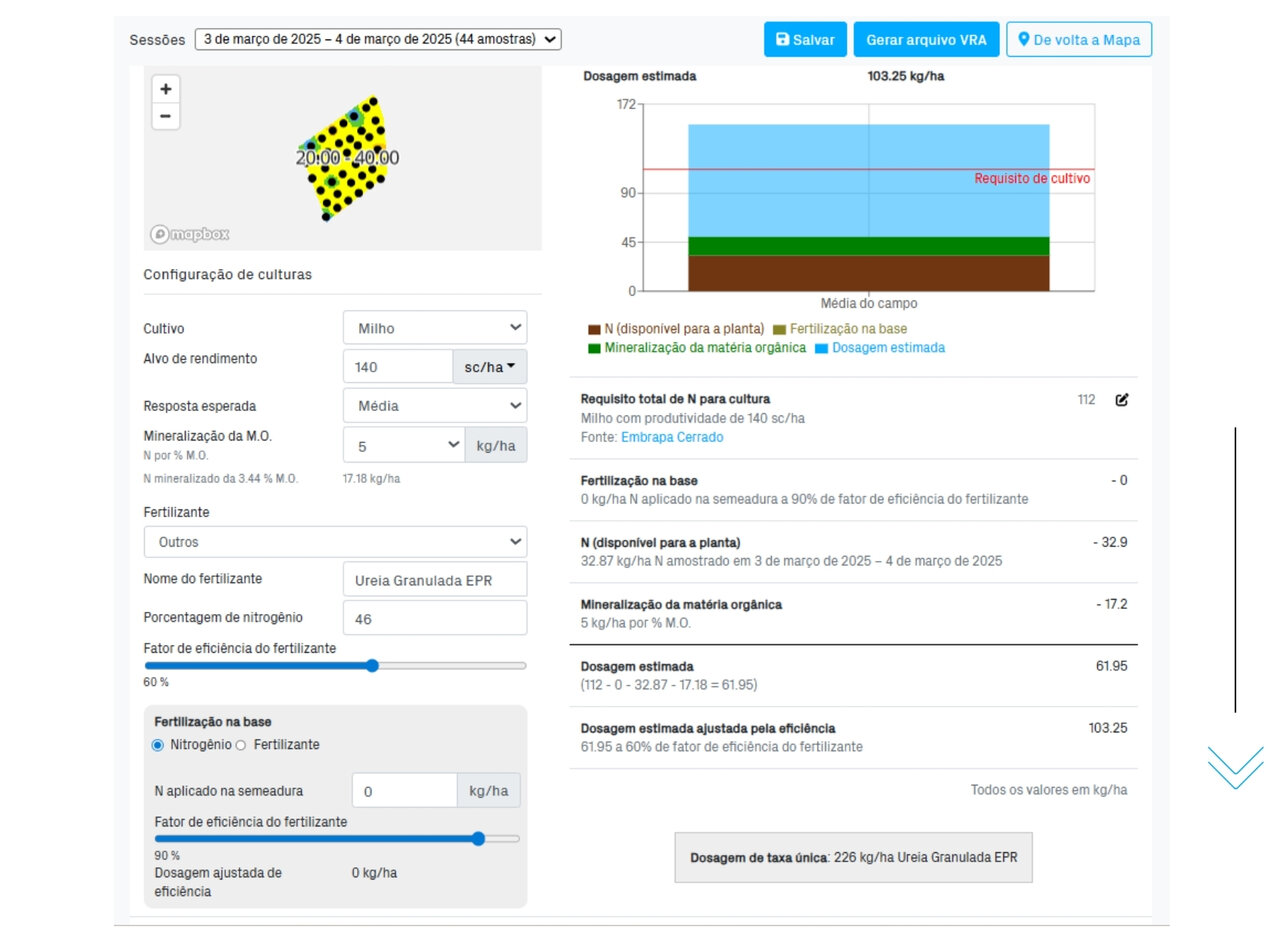Image resolution: width=1280 pixels, height=939 pixels.
Task: Open the Embrapa Cerrado source link
Action: 671,438
